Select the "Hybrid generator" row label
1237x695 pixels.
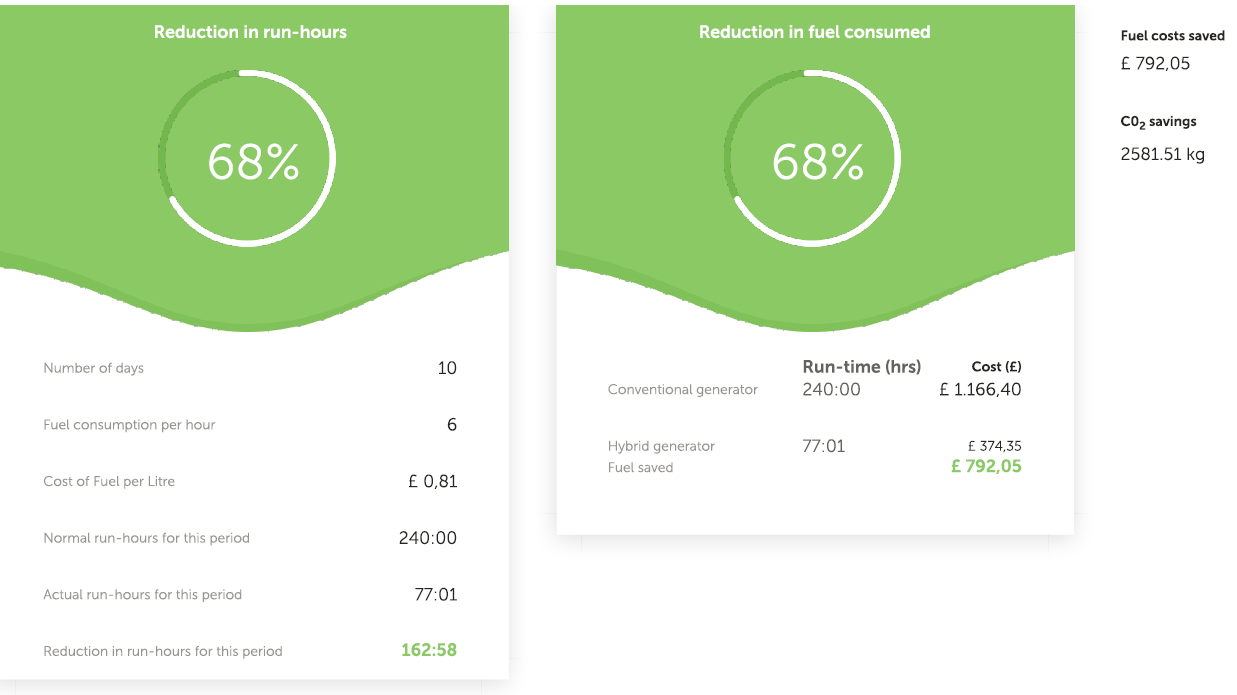coord(661,446)
